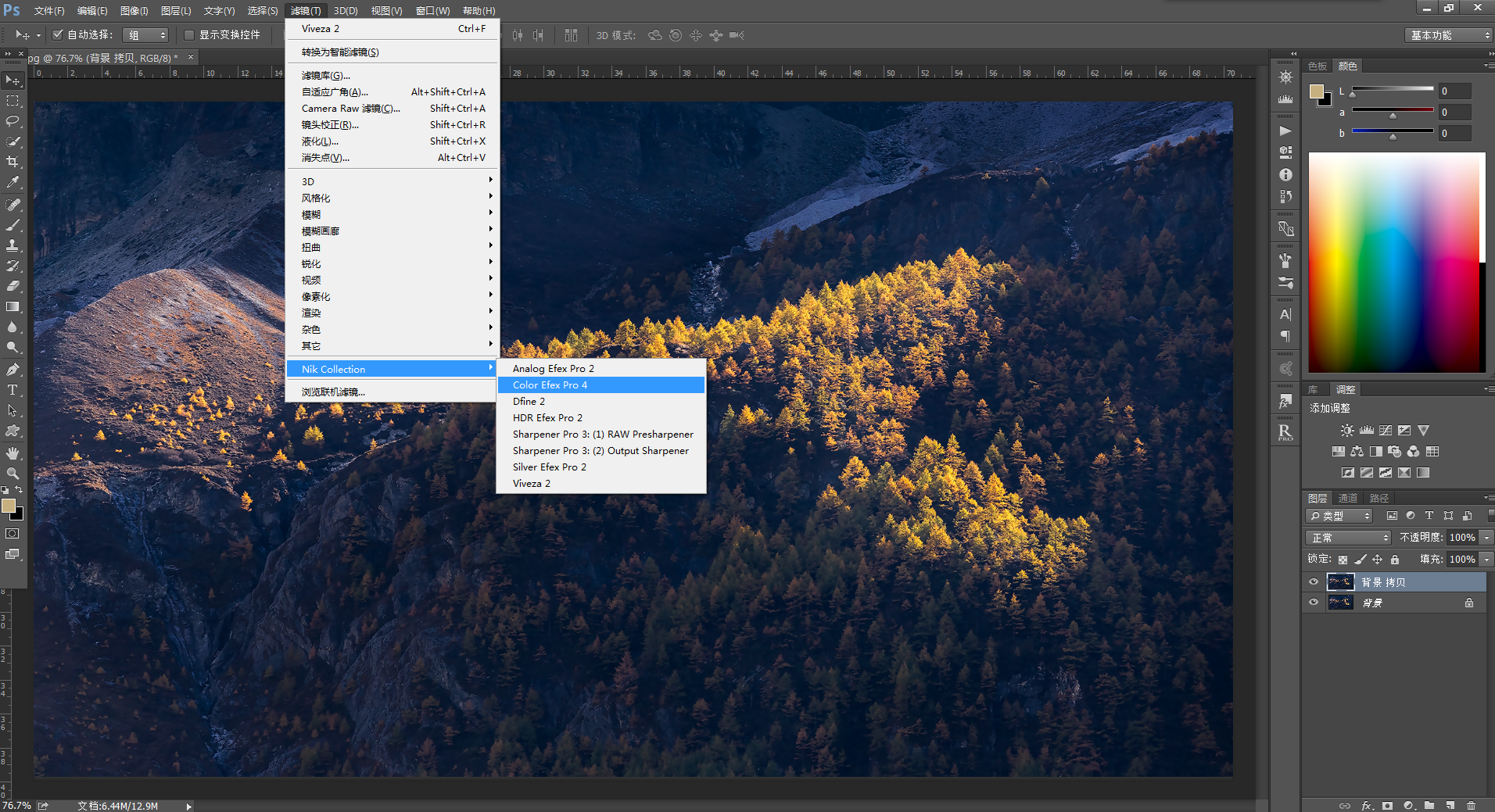Click the delete layer trash icon
This screenshot has width=1495, height=812.
coord(1472,805)
